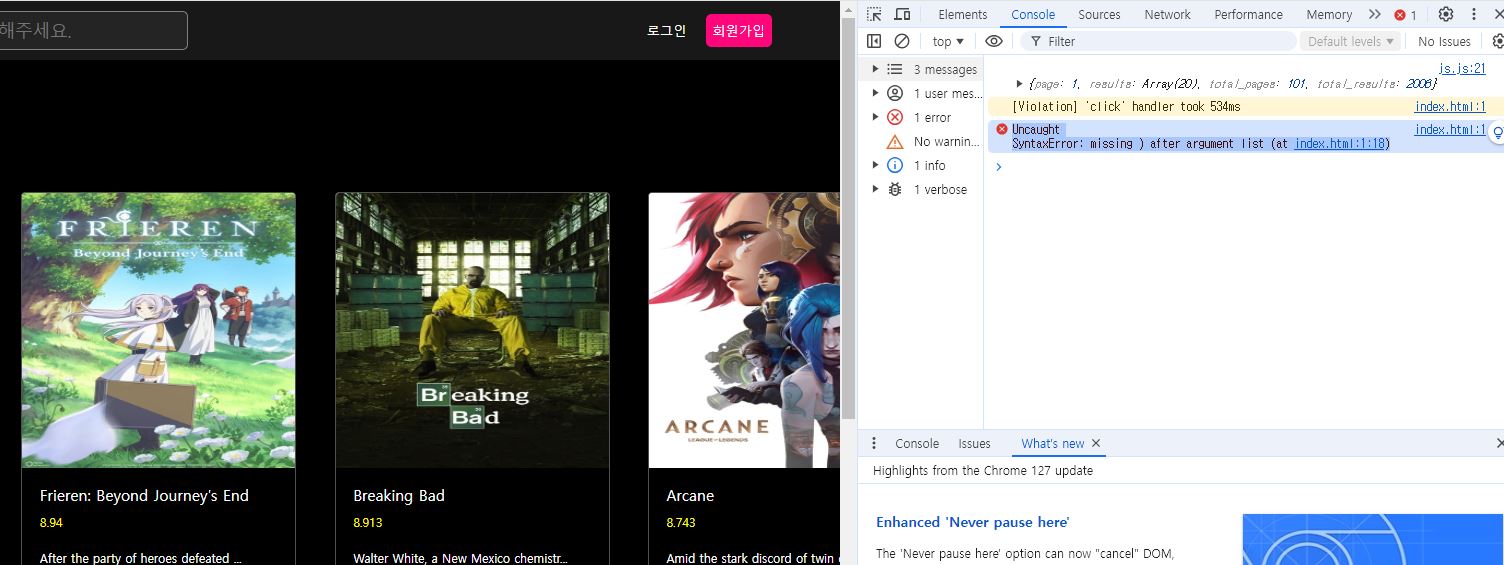
Task: Open the drawer three-dot menu
Action: tap(874, 443)
